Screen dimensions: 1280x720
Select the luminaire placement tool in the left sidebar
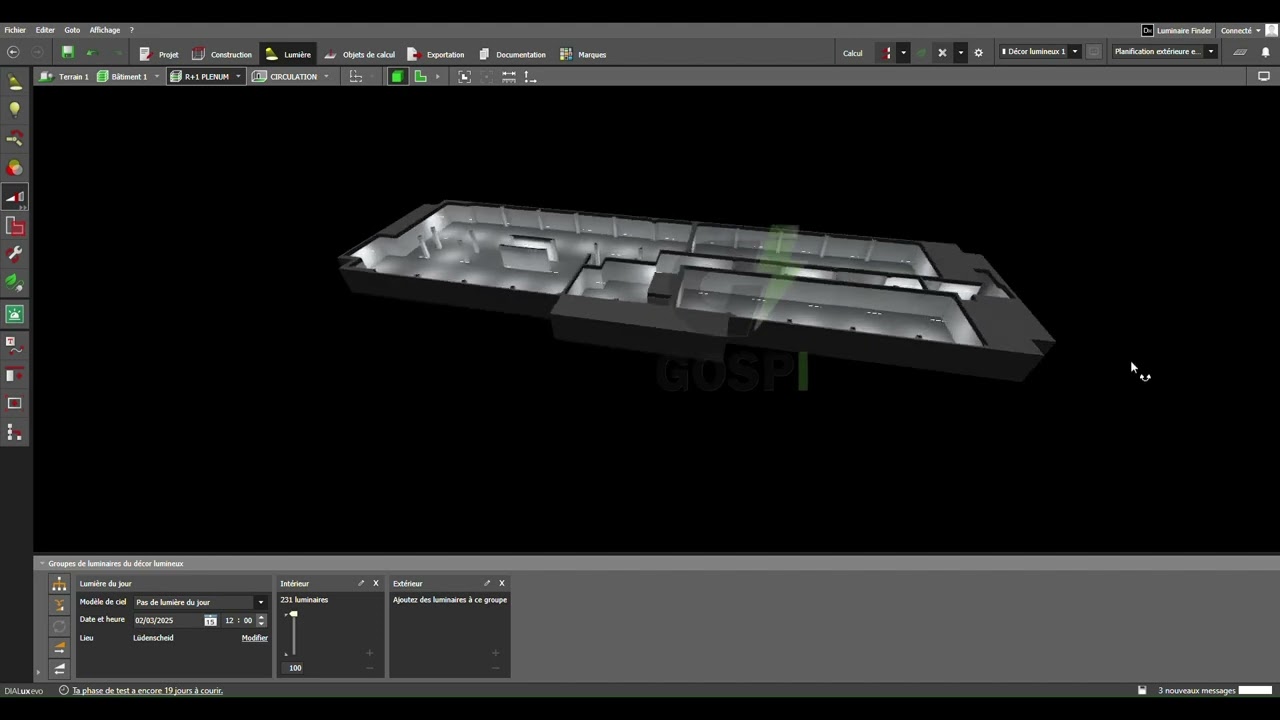tap(15, 82)
